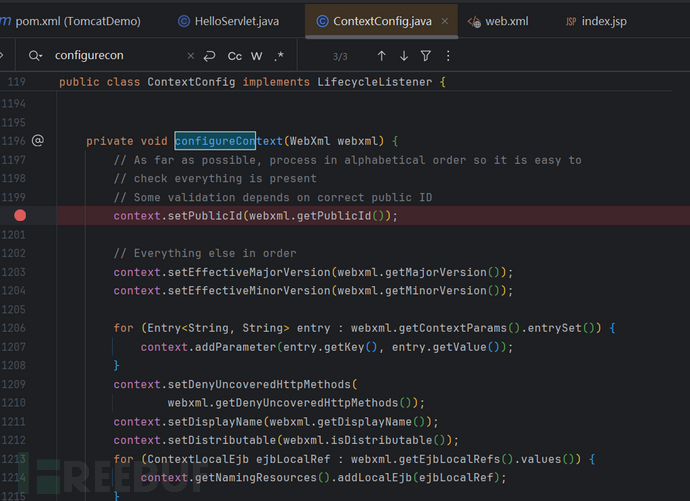Open the HelloServlet.java tab
The image size is (690, 501).
pyautogui.click(x=228, y=21)
